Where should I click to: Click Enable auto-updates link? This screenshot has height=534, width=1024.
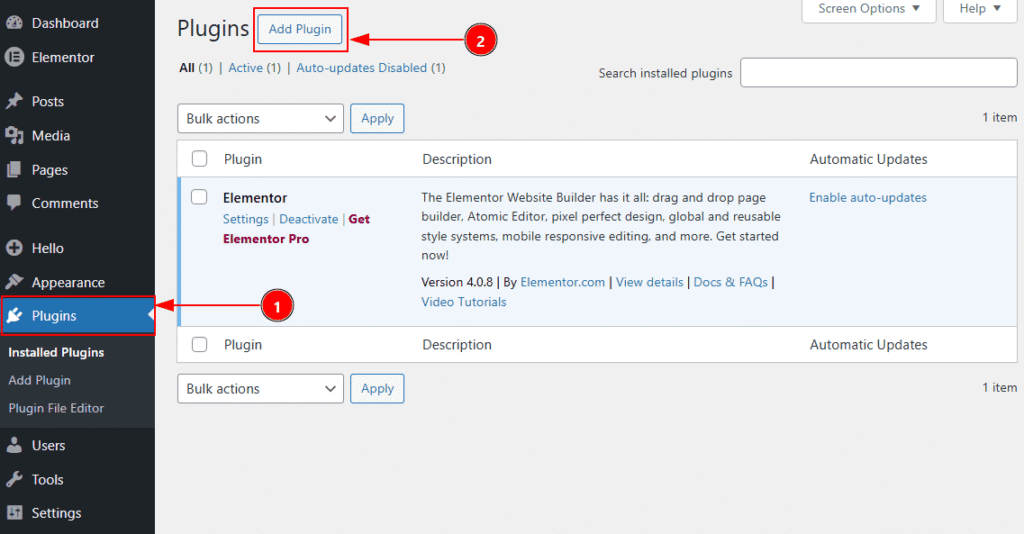click(x=868, y=197)
